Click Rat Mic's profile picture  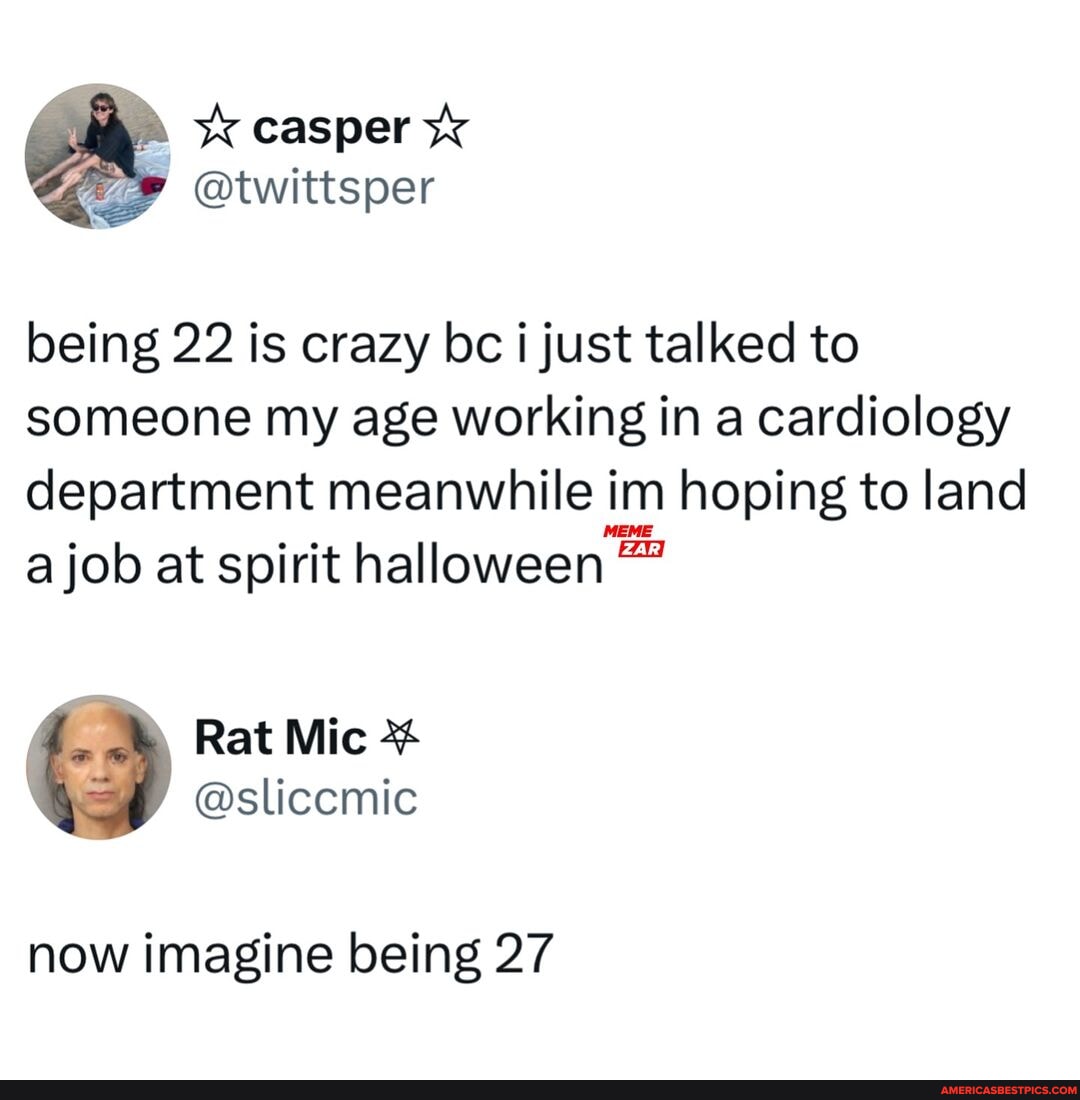click(x=98, y=767)
